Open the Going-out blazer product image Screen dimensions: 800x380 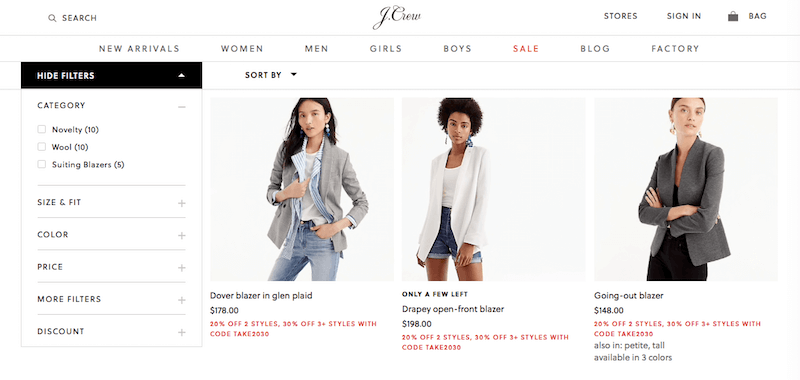pos(686,189)
